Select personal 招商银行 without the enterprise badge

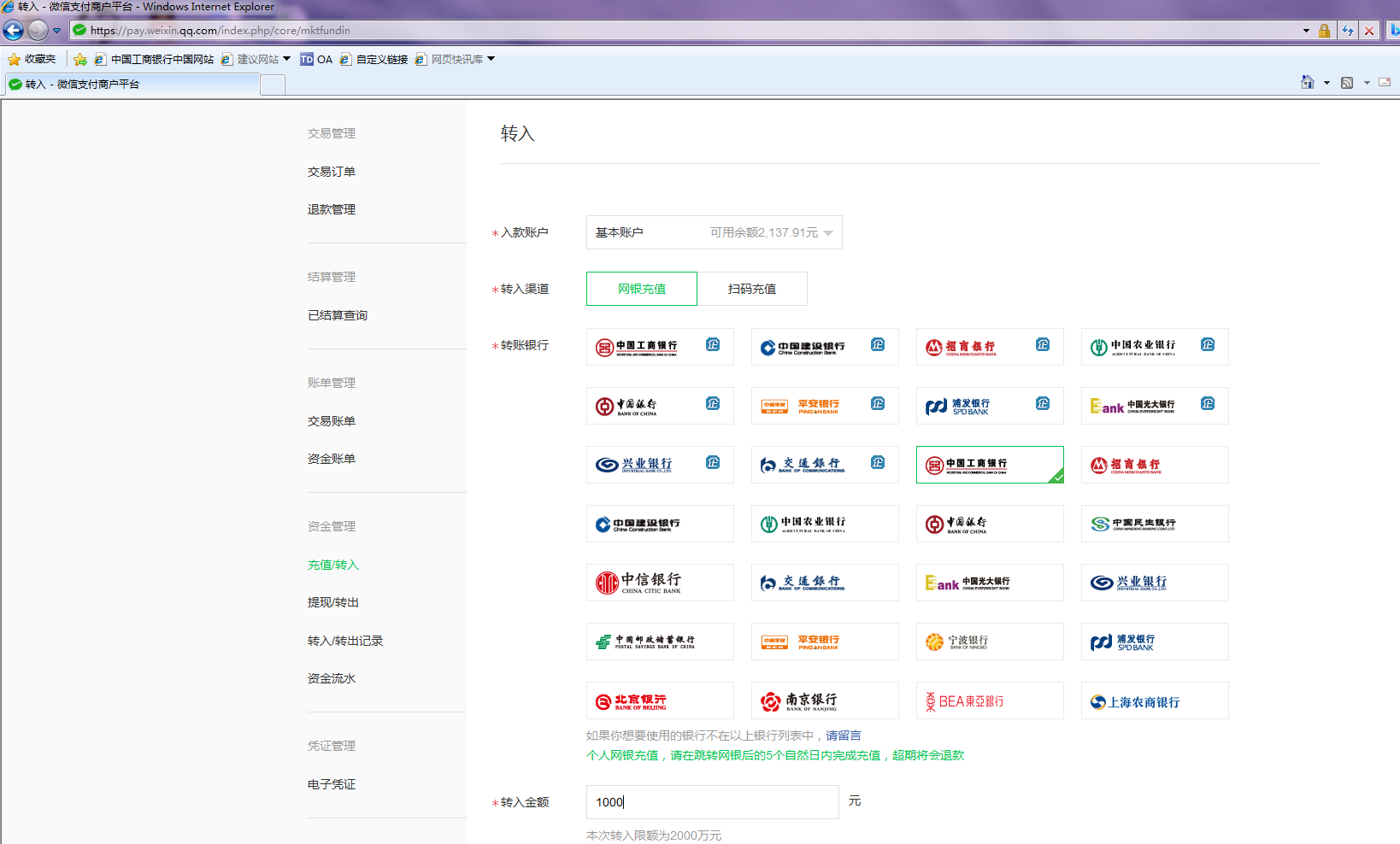point(1155,465)
